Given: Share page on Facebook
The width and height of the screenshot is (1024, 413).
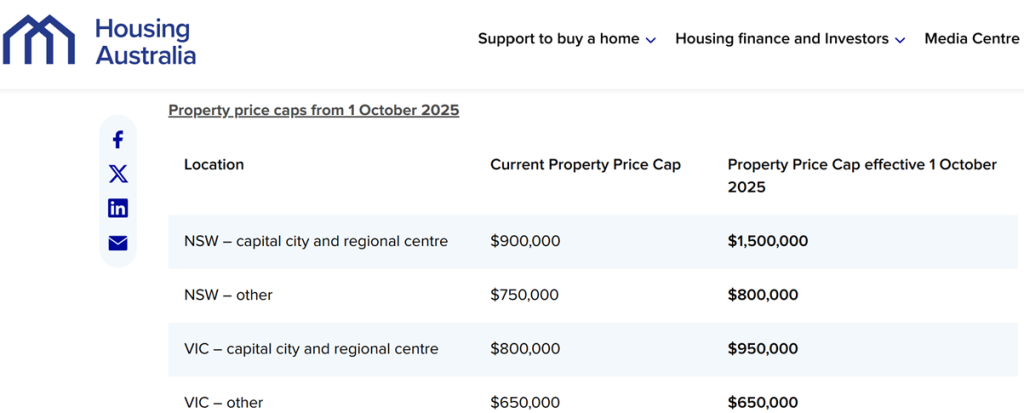Looking at the screenshot, I should click(x=118, y=140).
